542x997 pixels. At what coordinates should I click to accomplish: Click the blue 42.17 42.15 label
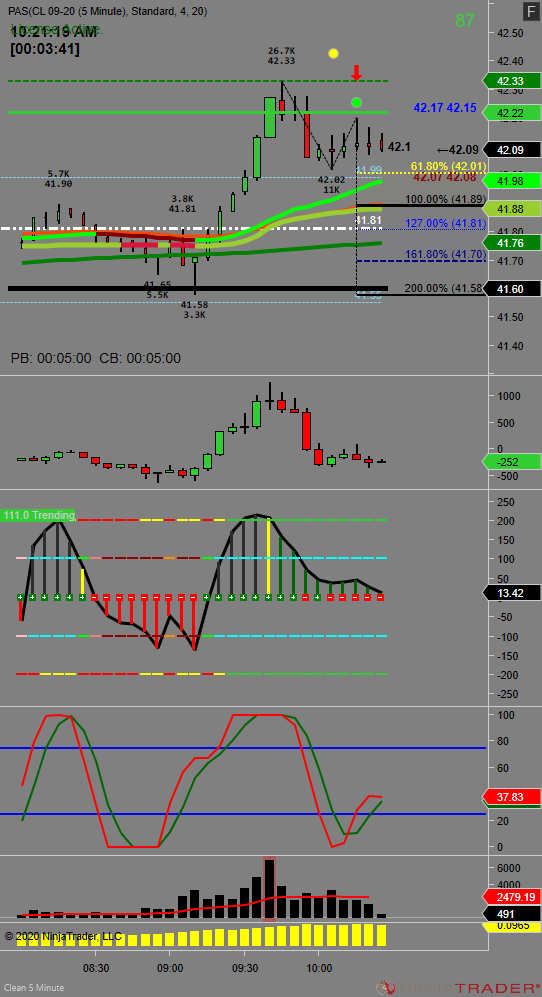tap(445, 108)
